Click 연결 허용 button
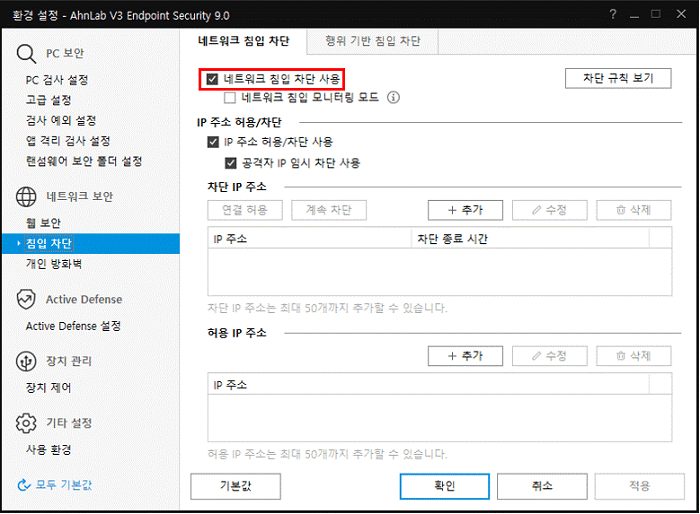 (x=245, y=210)
